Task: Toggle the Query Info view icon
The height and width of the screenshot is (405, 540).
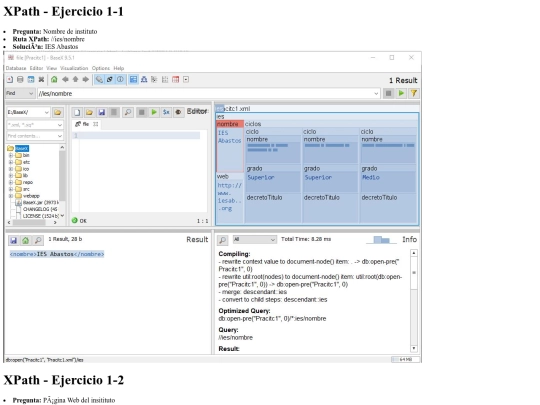Action: 120,80
